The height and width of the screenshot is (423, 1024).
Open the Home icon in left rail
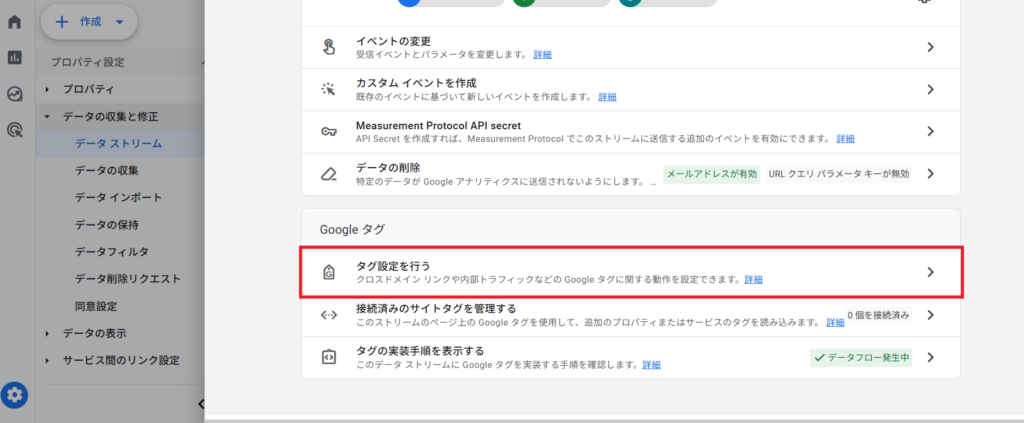(14, 22)
